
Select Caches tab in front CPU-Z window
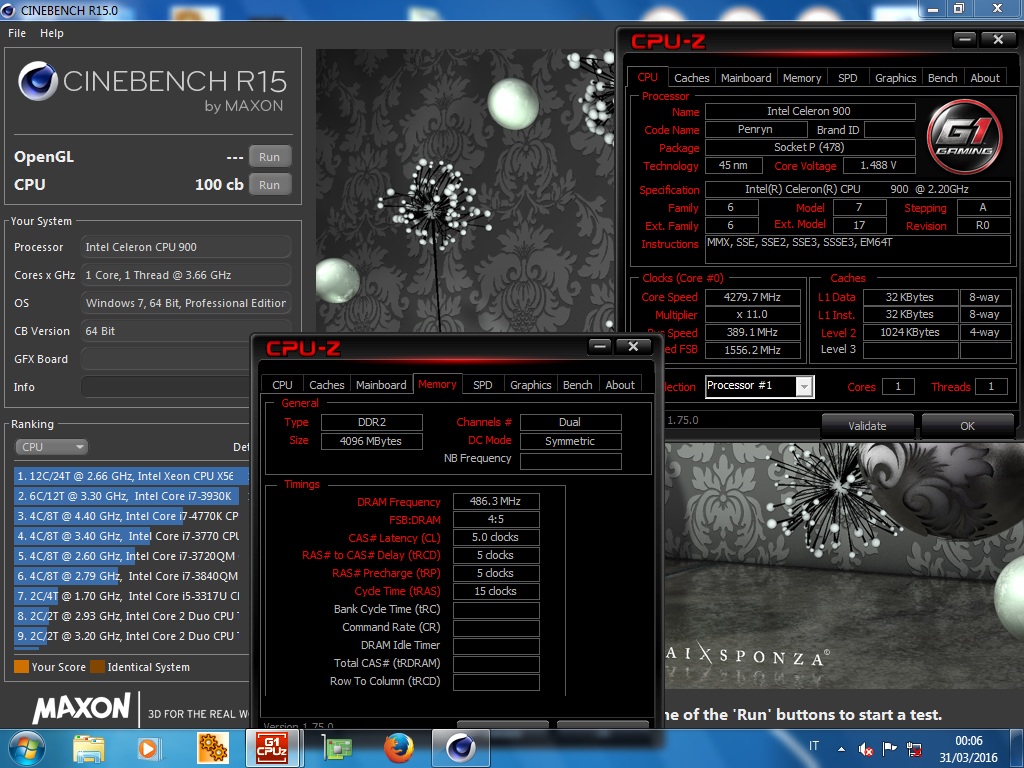[x=327, y=385]
